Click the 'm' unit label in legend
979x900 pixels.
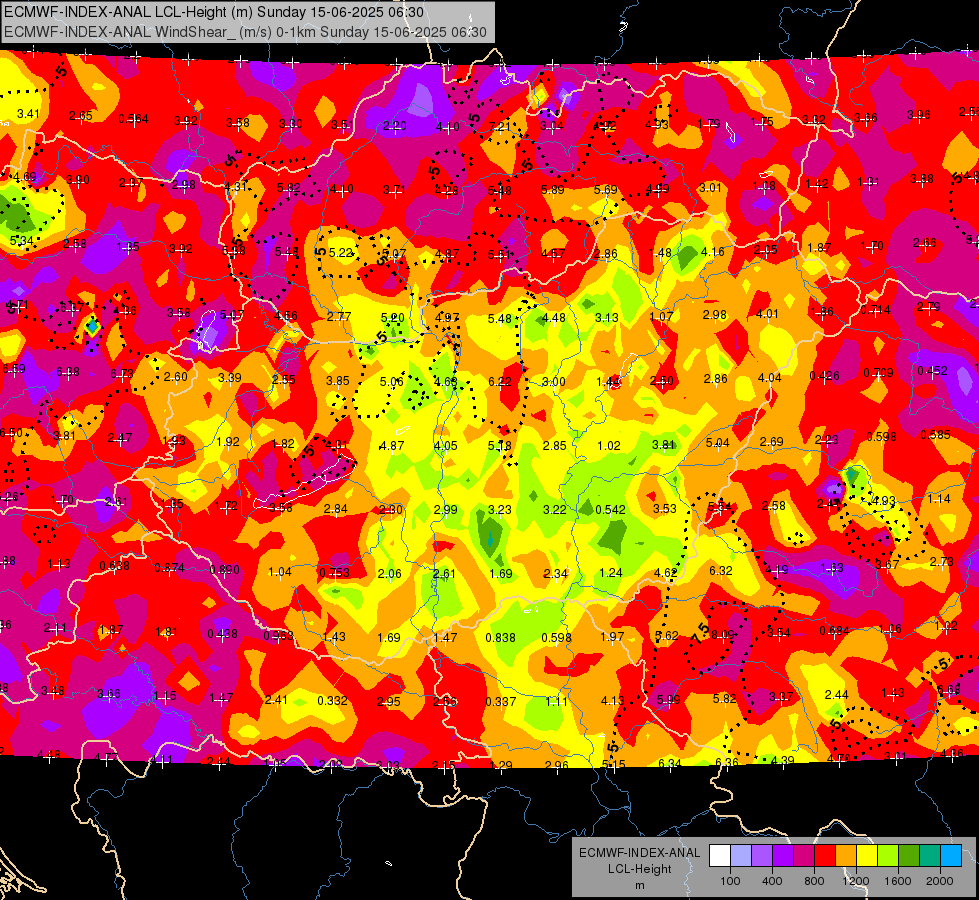[639, 886]
